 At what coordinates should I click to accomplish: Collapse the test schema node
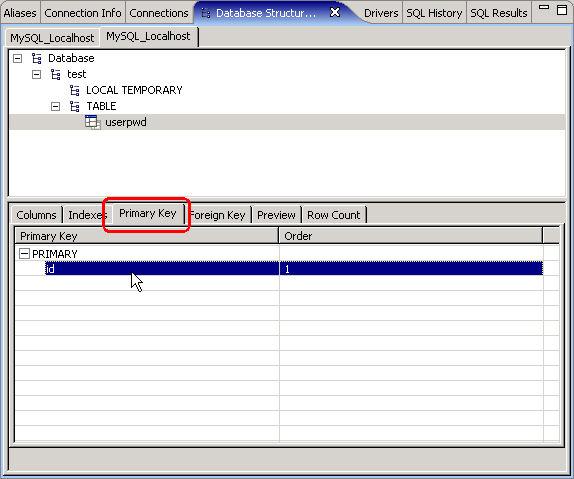tap(37, 74)
